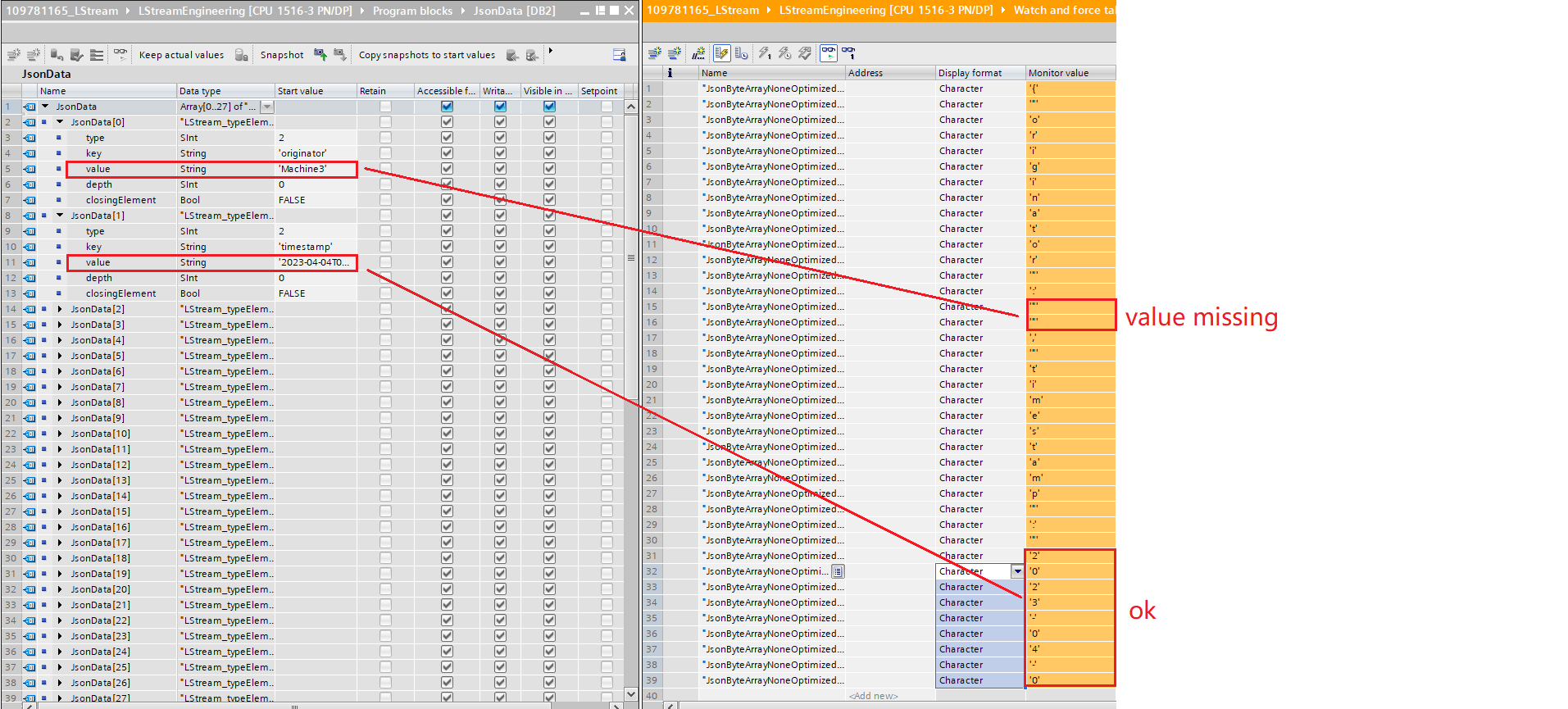Toggle Retain checkbox for JsonData row
Image resolution: width=1568 pixels, height=709 pixels.
click(x=385, y=107)
